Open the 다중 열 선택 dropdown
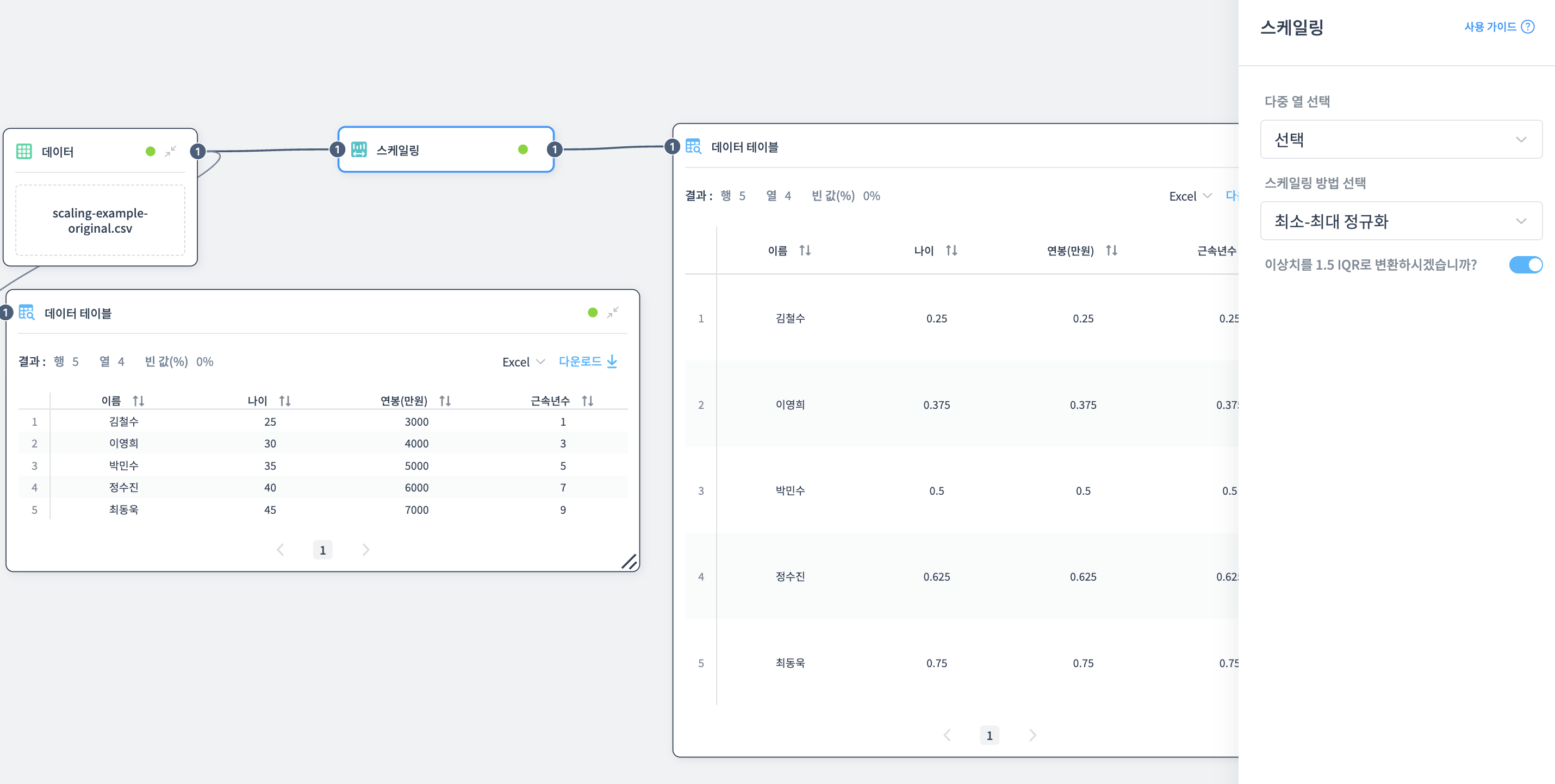Image resolution: width=1555 pixels, height=784 pixels. (x=1401, y=139)
